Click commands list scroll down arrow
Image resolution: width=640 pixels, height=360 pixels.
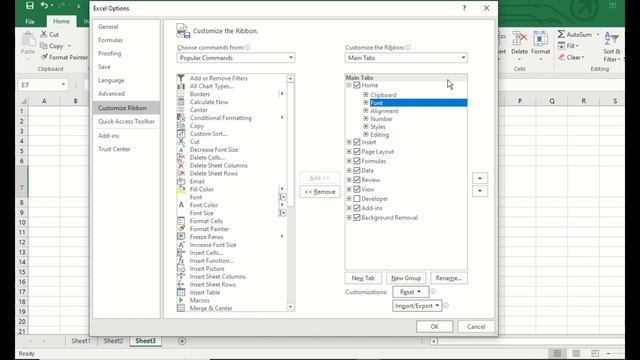pos(291,307)
